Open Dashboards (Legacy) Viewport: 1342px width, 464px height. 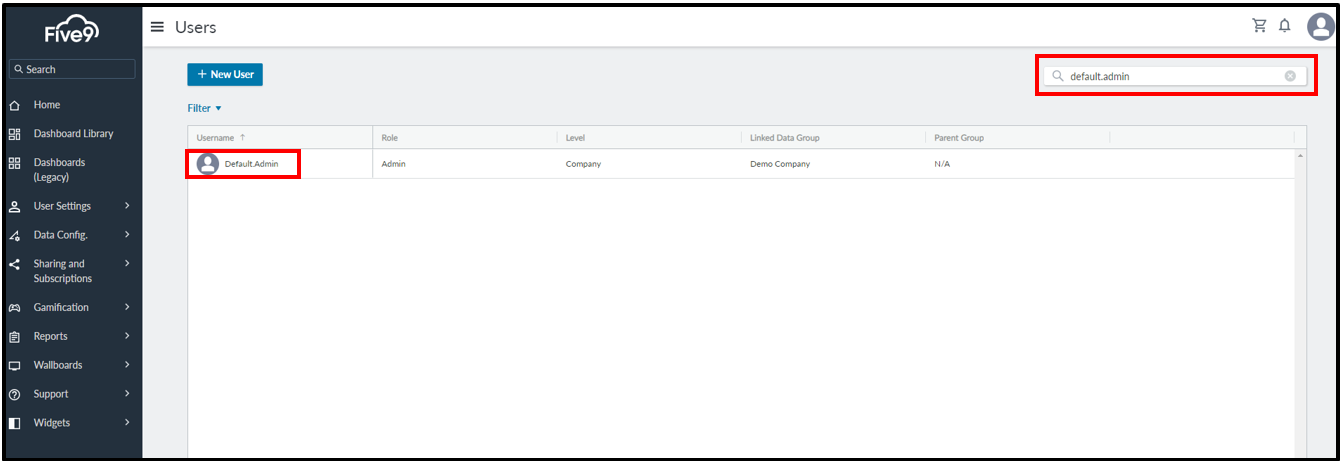60,170
